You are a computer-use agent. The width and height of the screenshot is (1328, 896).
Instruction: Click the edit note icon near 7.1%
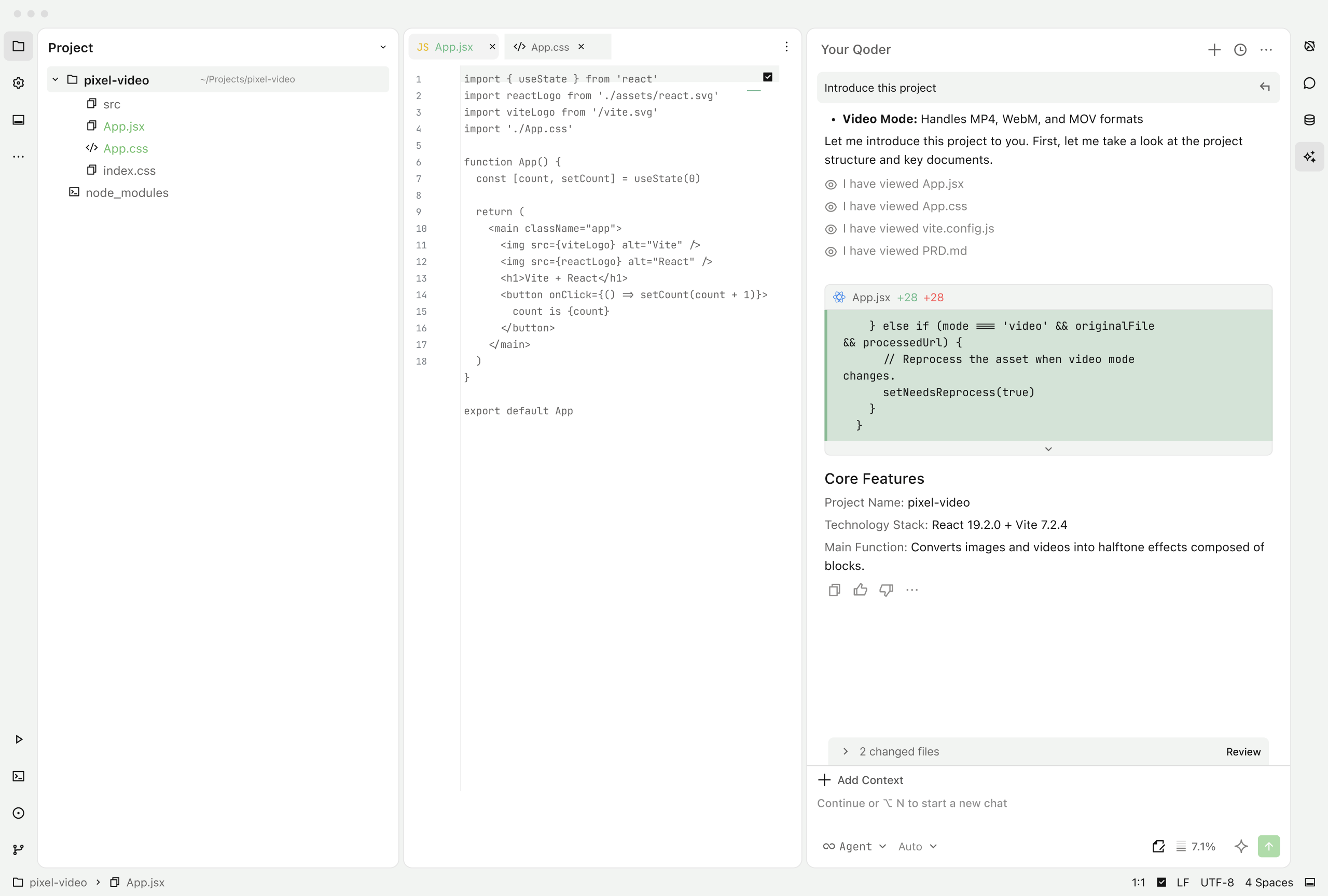tap(1158, 846)
